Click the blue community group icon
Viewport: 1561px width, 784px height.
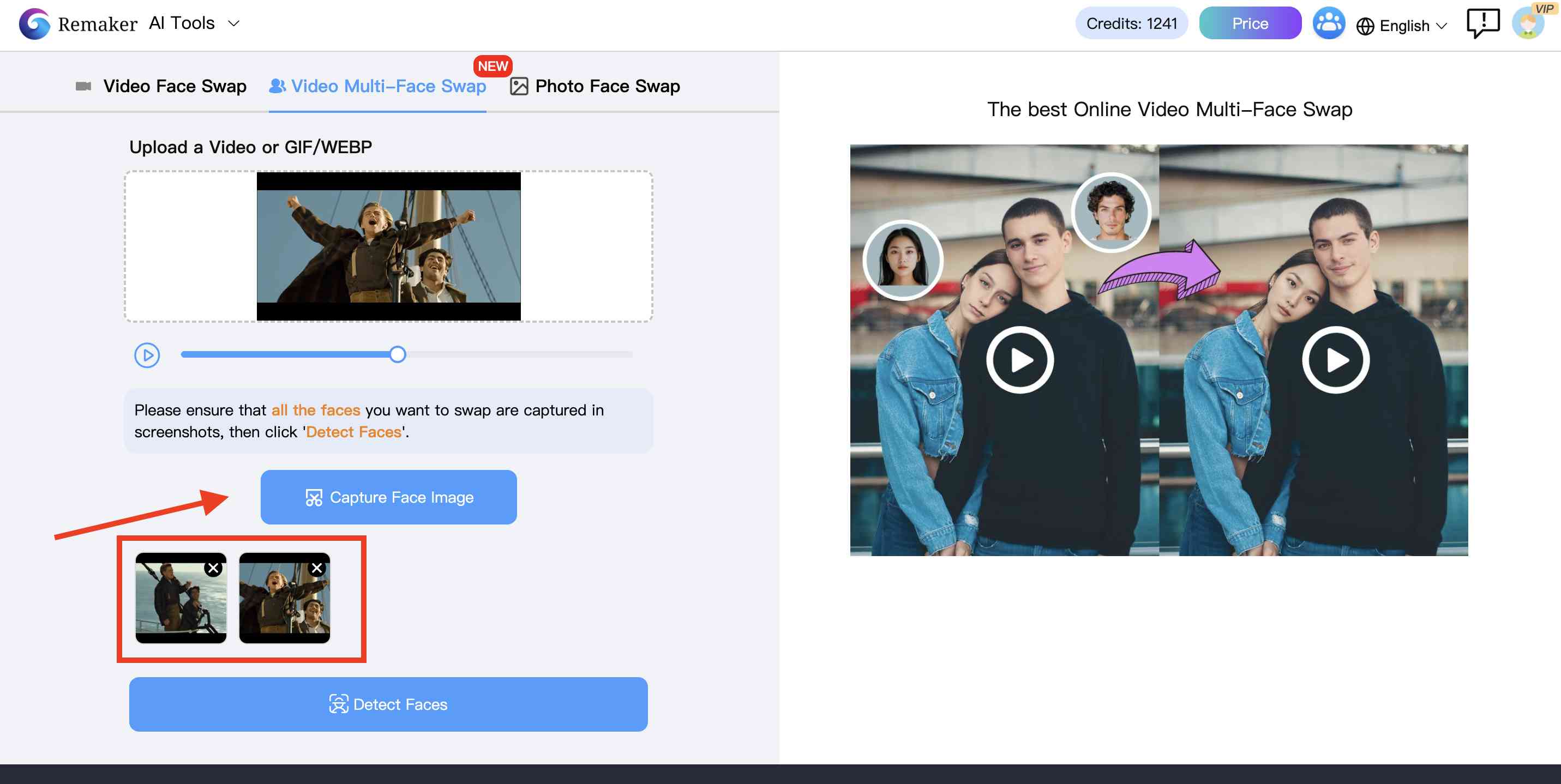point(1328,23)
